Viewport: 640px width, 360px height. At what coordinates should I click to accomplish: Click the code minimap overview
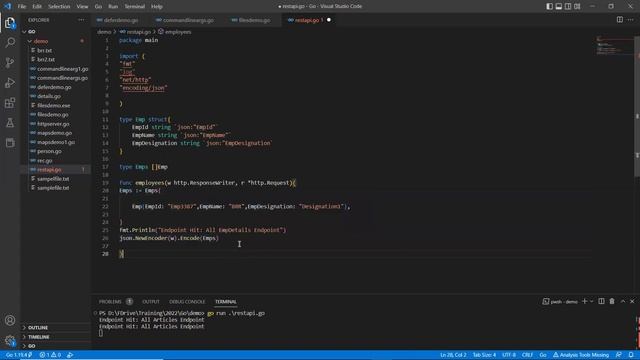pyautogui.click(x=614, y=46)
